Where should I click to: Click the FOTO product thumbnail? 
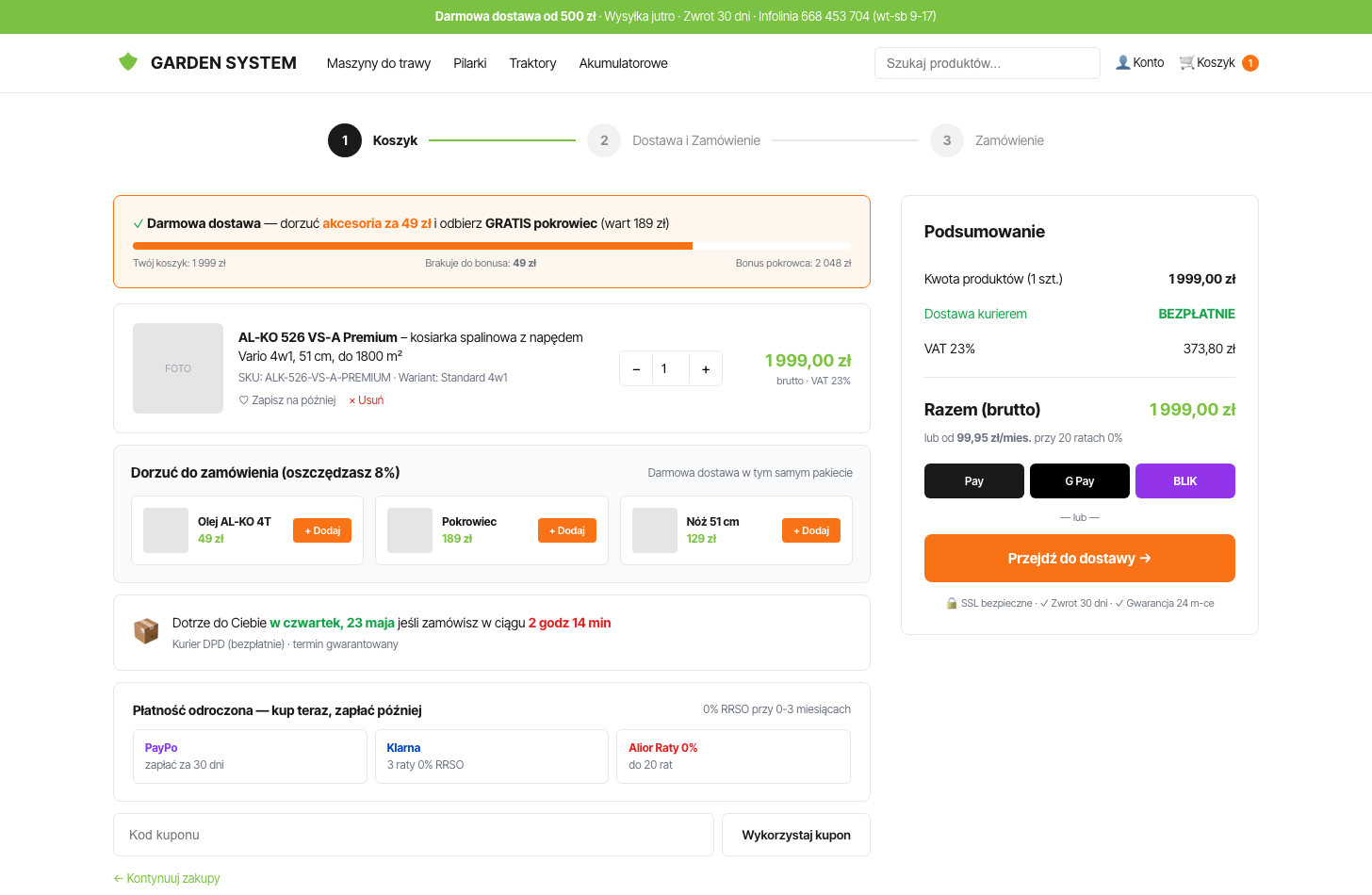(x=178, y=368)
